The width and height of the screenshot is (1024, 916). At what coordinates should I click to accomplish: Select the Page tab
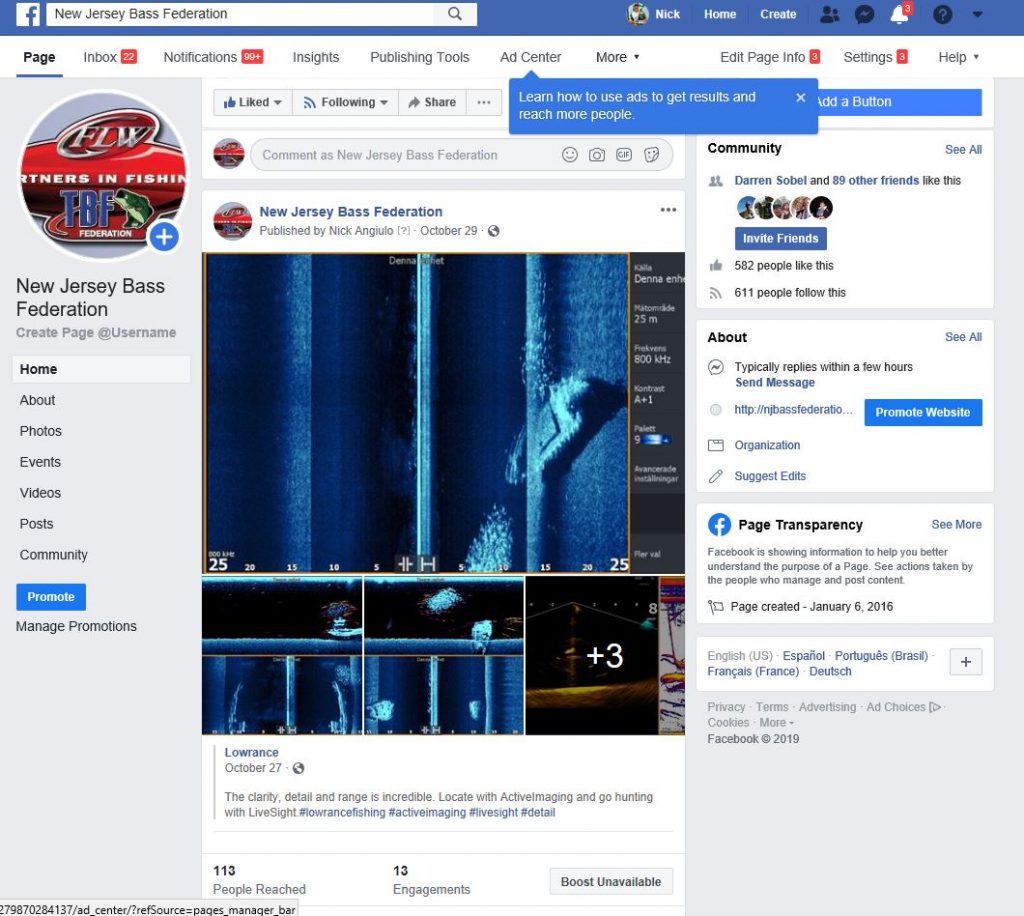(39, 57)
